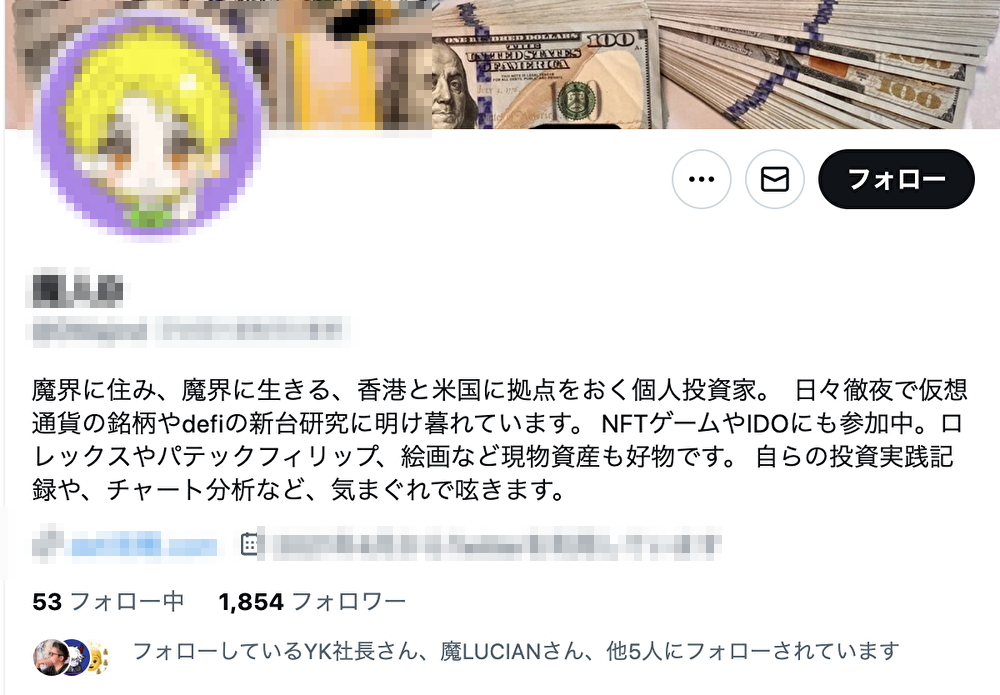Open 他5人 other mutual followers link
Viewport: 1000px width, 695px height.
click(635, 651)
